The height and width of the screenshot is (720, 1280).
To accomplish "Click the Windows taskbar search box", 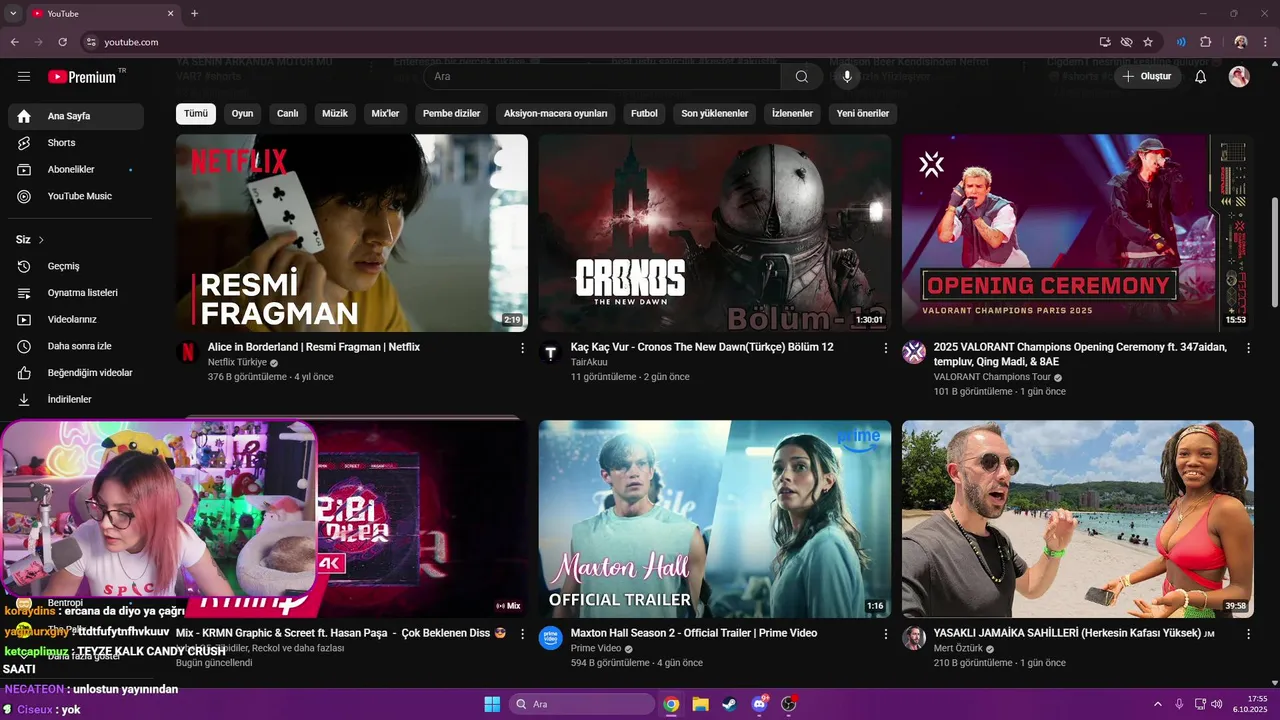I will click(582, 704).
